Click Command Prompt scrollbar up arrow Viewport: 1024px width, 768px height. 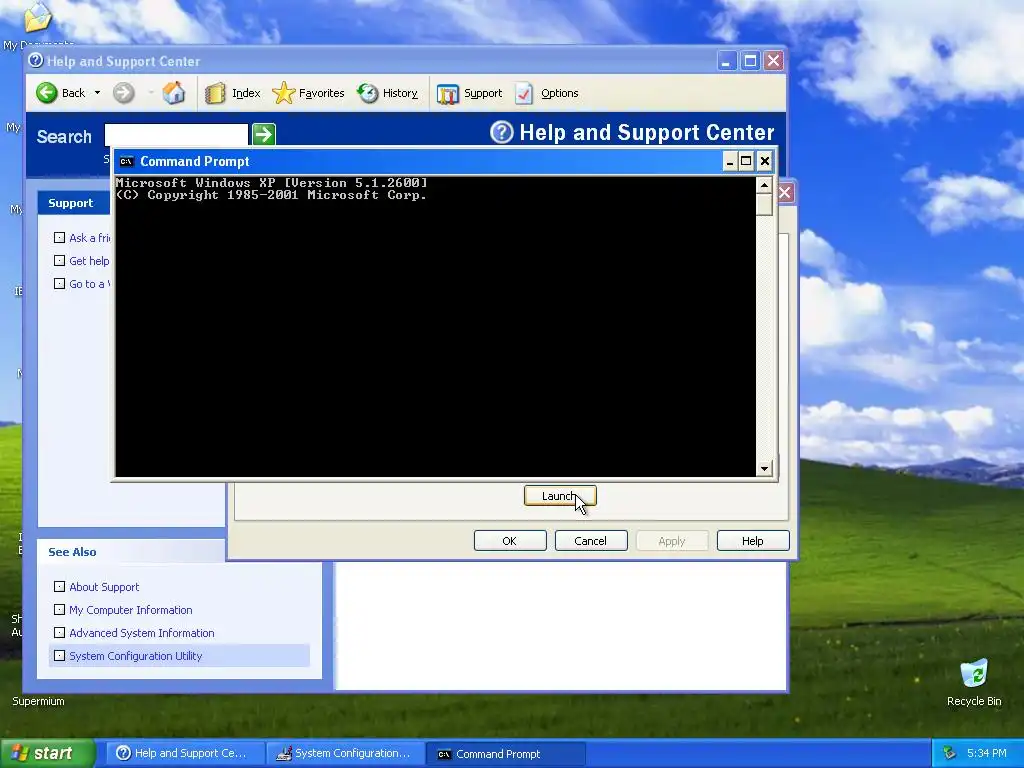764,185
